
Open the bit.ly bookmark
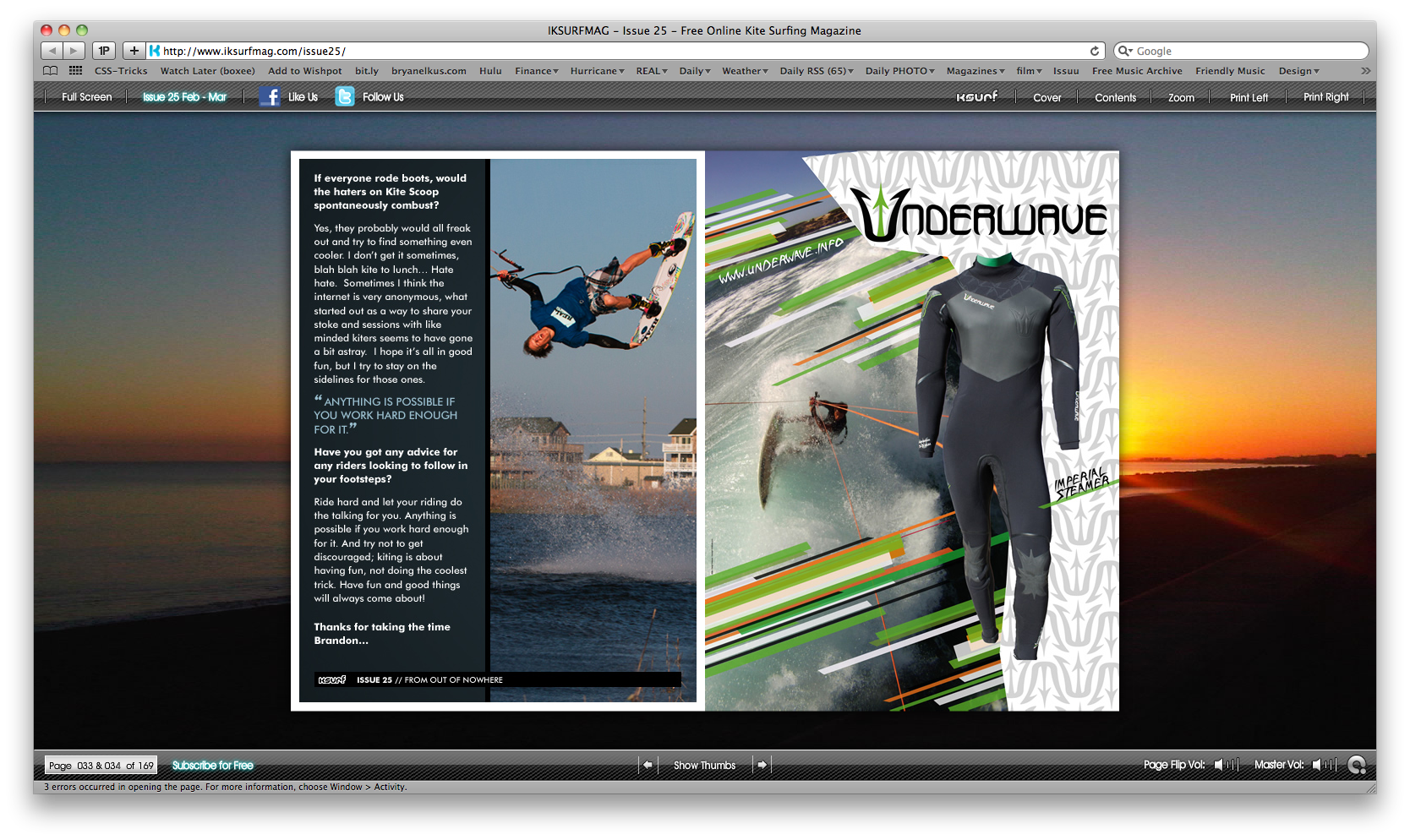point(367,71)
